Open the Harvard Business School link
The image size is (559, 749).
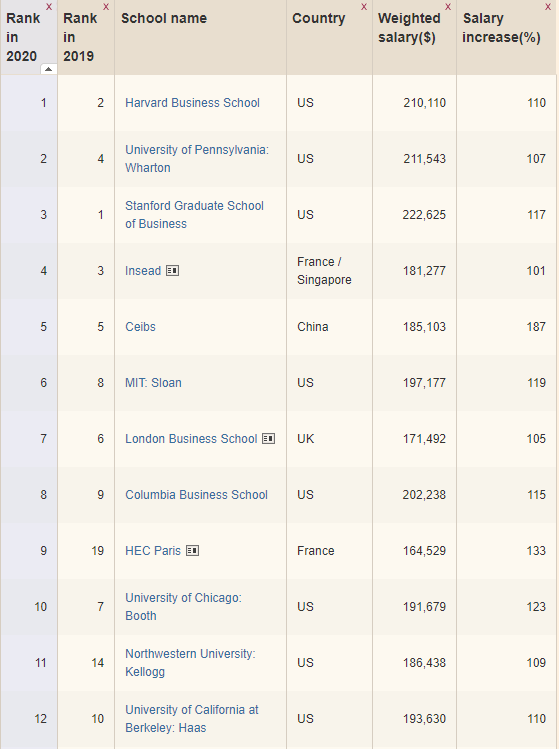[x=193, y=103]
